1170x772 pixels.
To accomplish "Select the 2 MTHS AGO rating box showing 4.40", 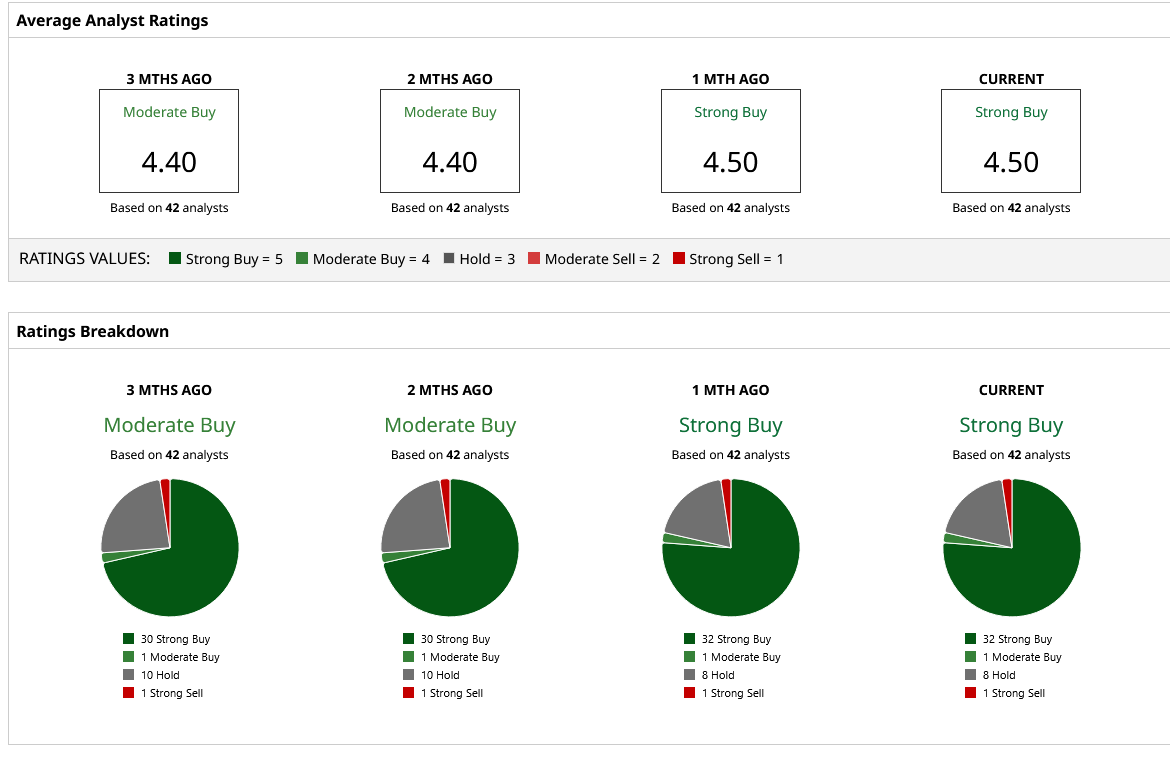I will point(450,141).
